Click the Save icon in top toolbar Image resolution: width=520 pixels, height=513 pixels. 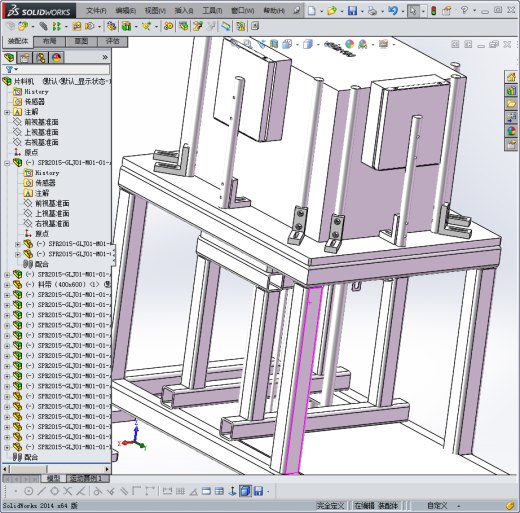click(x=352, y=11)
